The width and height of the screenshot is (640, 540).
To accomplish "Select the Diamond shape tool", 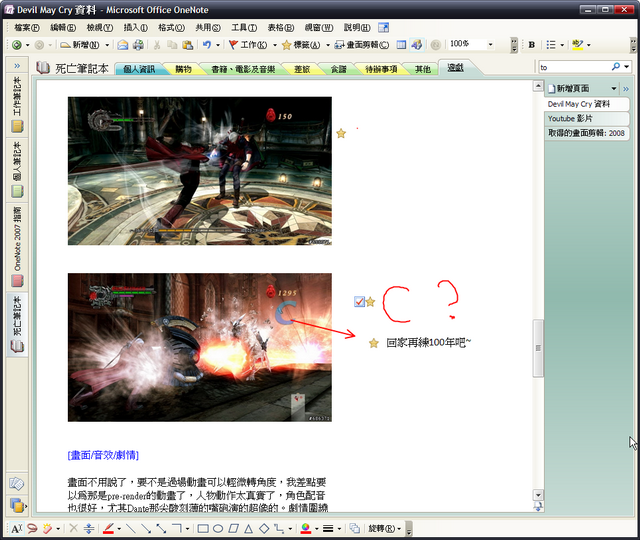I will (x=264, y=529).
